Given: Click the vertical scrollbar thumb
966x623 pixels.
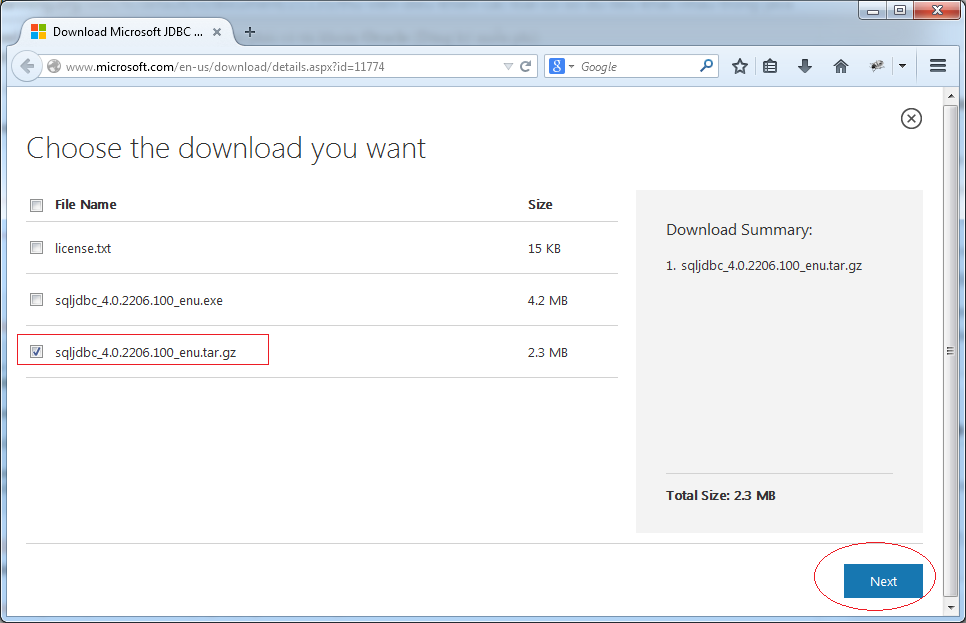Looking at the screenshot, I should [x=951, y=351].
